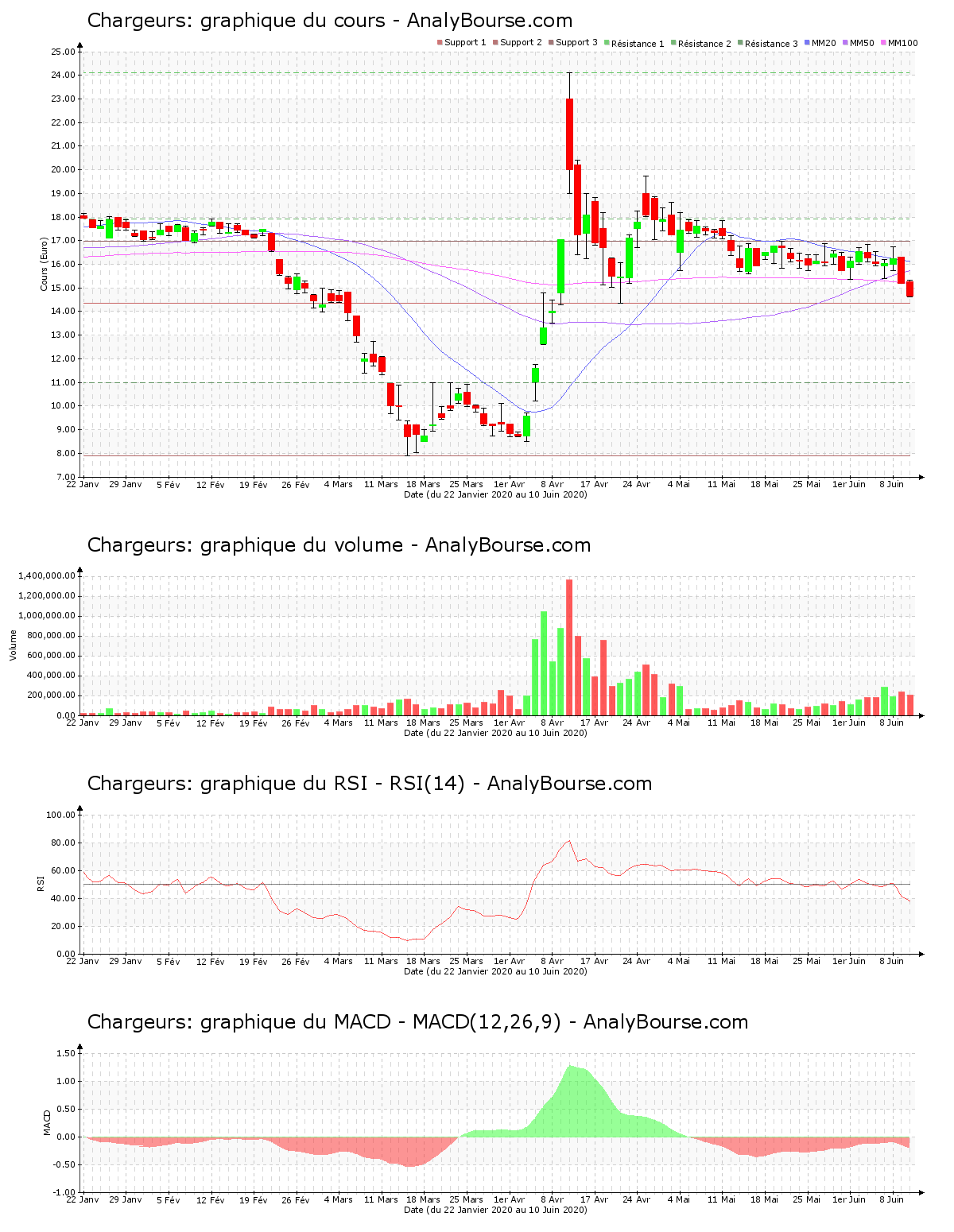Image resolution: width=954 pixels, height=1232 pixels.
Task: Click the Résistance 1 green legend swatch
Action: [607, 43]
